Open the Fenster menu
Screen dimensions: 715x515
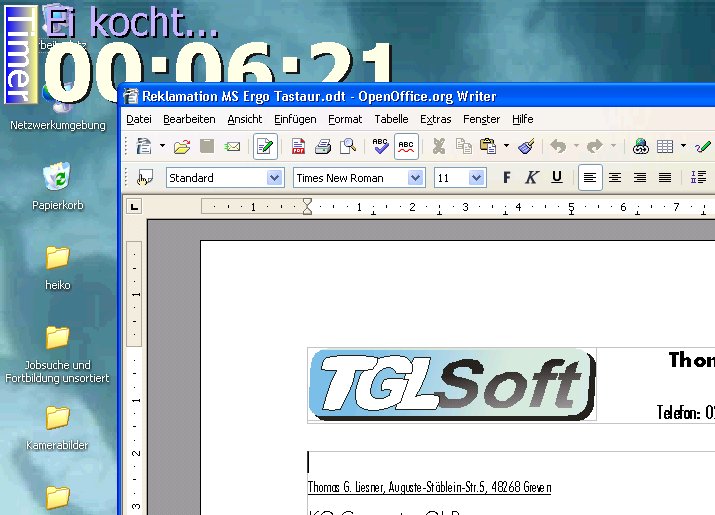coord(482,120)
